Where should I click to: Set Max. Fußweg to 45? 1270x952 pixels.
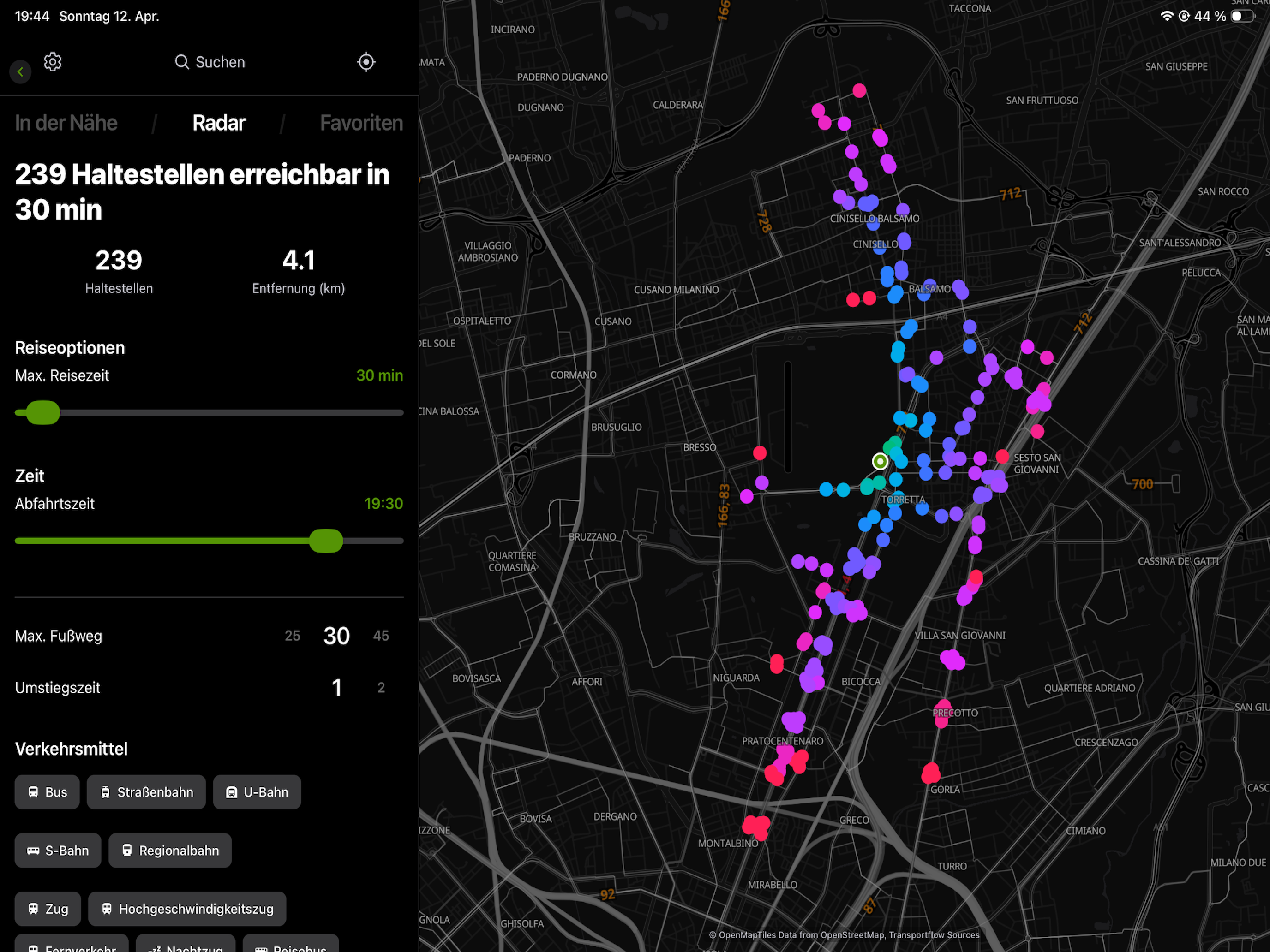pos(381,636)
